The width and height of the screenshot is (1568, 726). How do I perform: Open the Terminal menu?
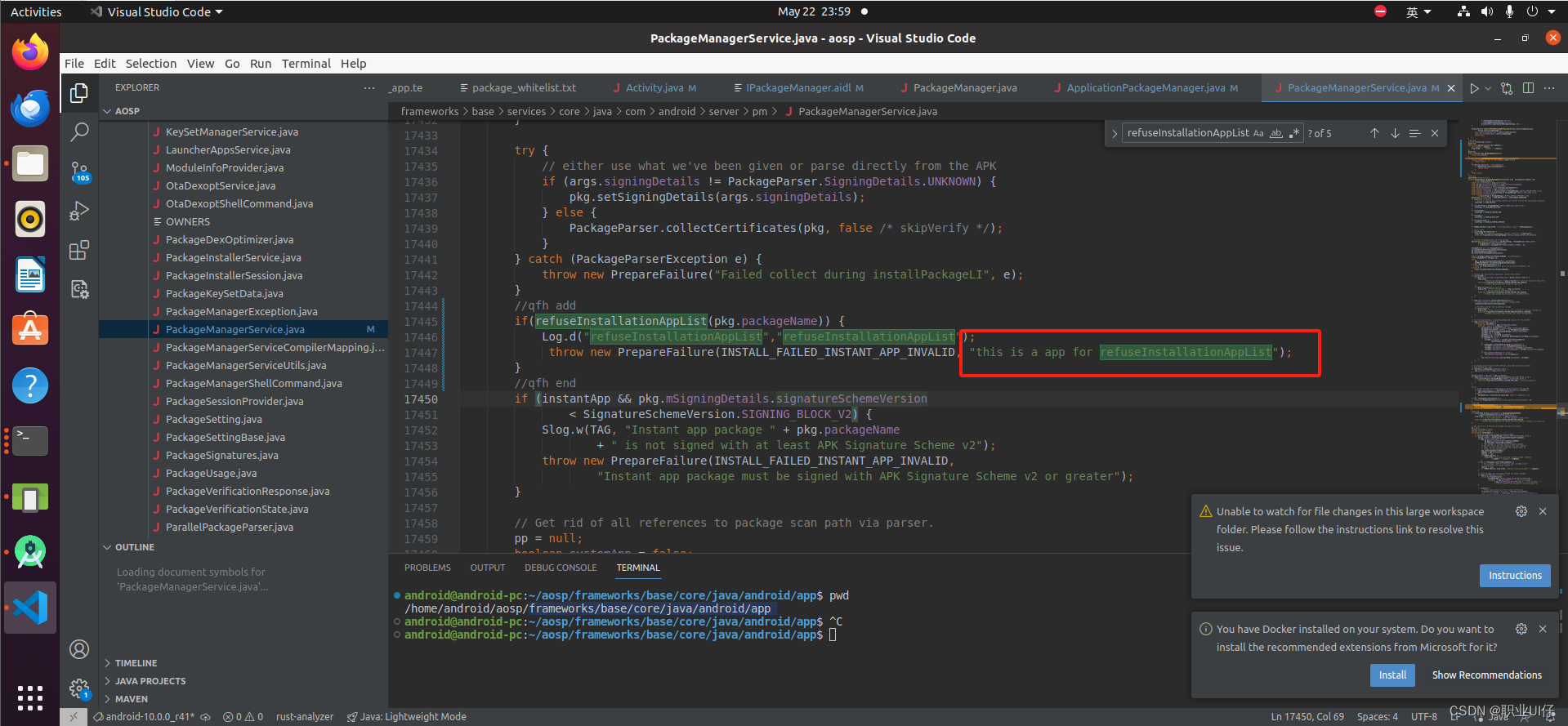point(306,64)
